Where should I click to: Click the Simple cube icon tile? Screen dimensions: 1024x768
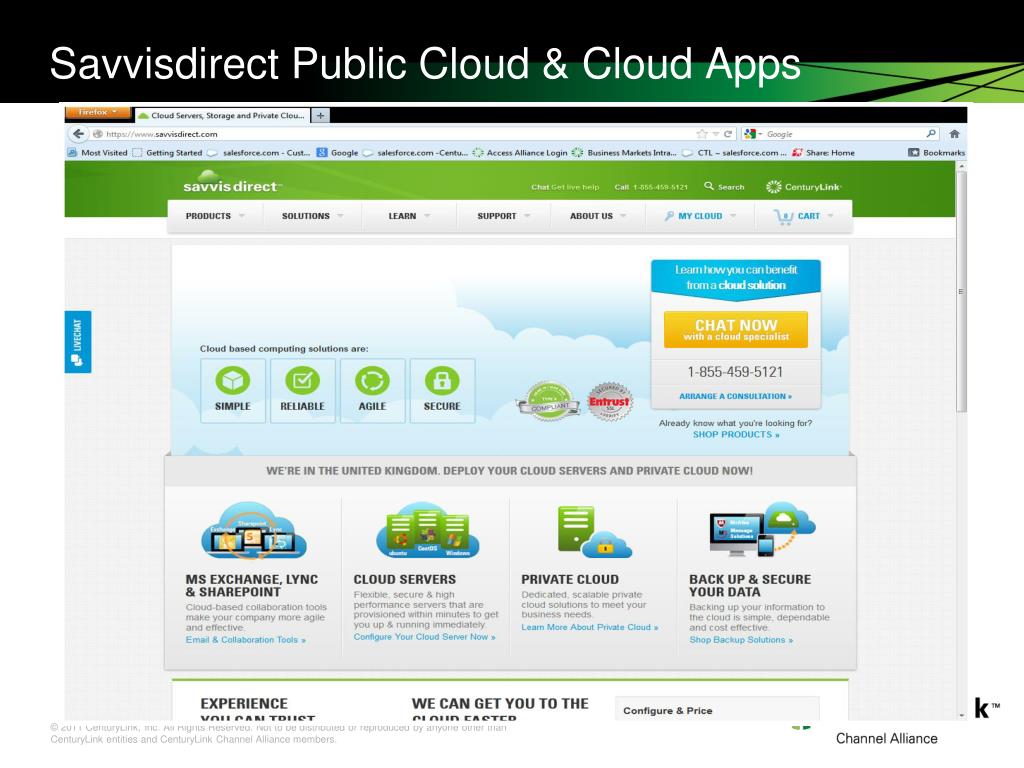[x=232, y=391]
